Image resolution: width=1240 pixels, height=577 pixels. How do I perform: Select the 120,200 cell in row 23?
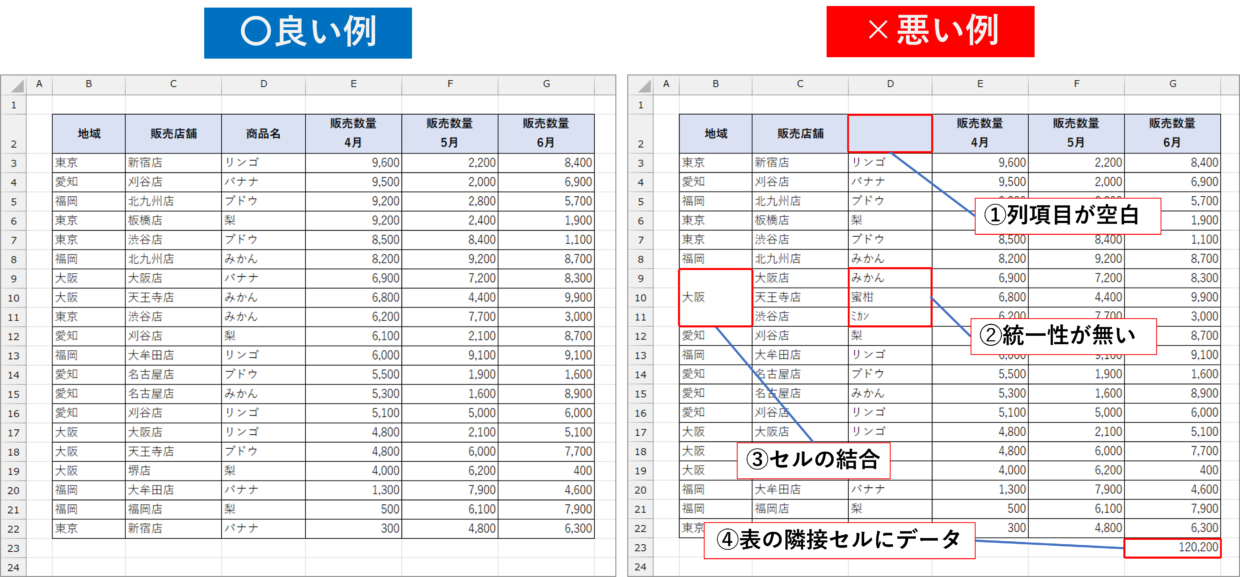tap(1172, 547)
